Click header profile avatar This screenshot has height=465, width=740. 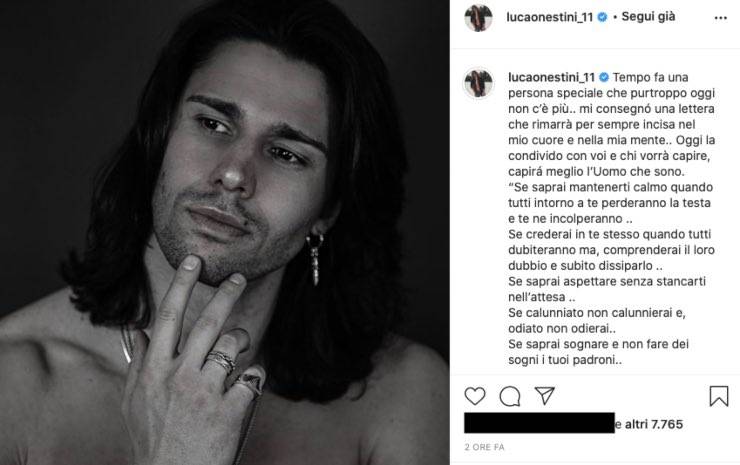click(479, 18)
